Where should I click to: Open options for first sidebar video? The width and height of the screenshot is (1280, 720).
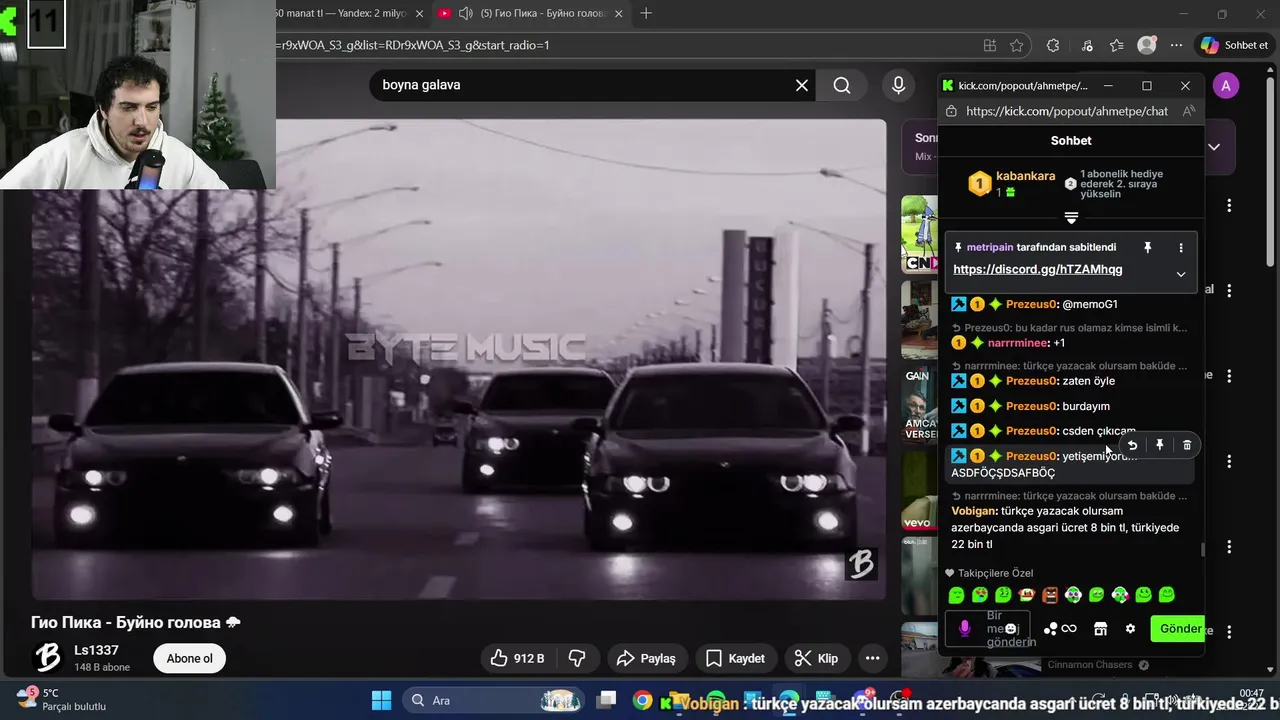click(1229, 205)
